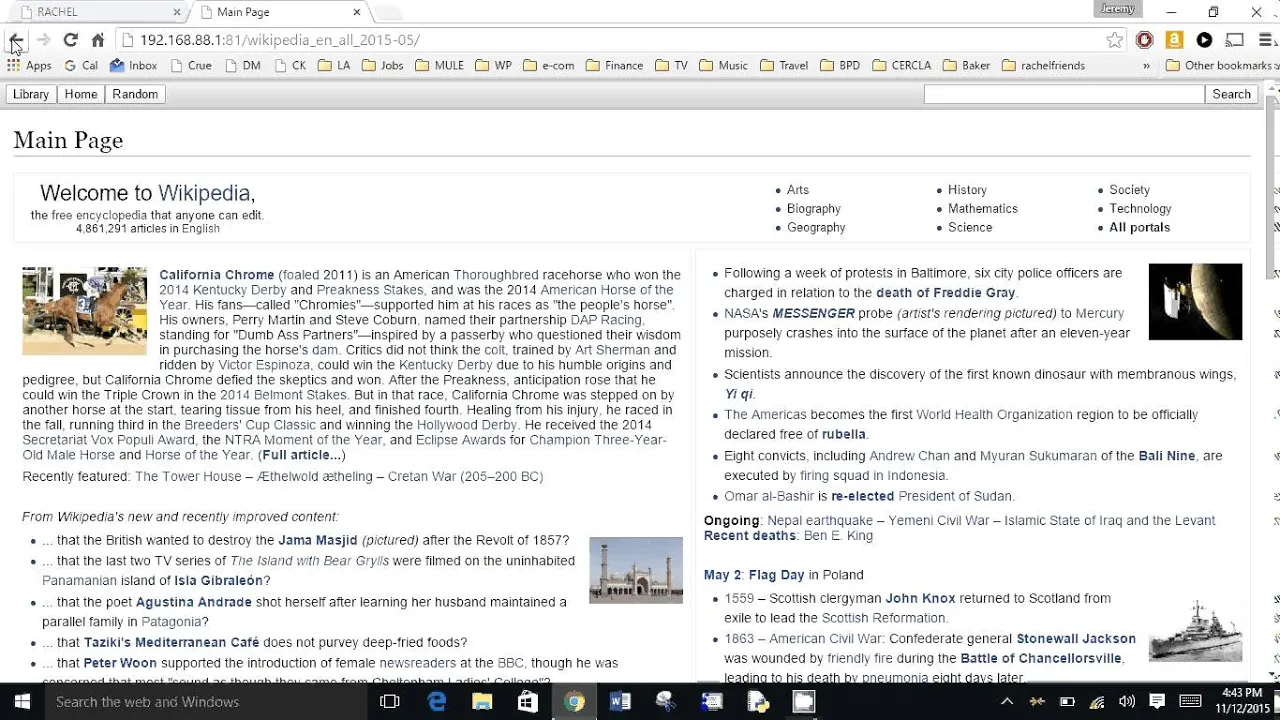Click the battery tray icon
The width and height of the screenshot is (1280, 720).
click(1067, 702)
